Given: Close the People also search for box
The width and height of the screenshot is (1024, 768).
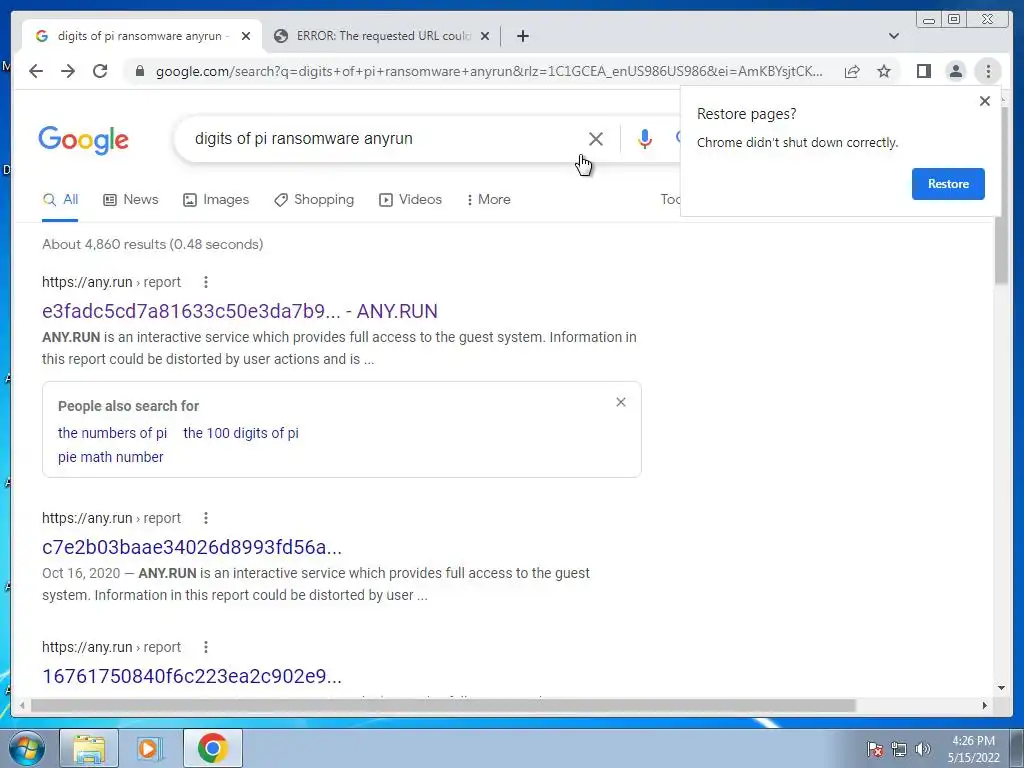Looking at the screenshot, I should coord(620,402).
